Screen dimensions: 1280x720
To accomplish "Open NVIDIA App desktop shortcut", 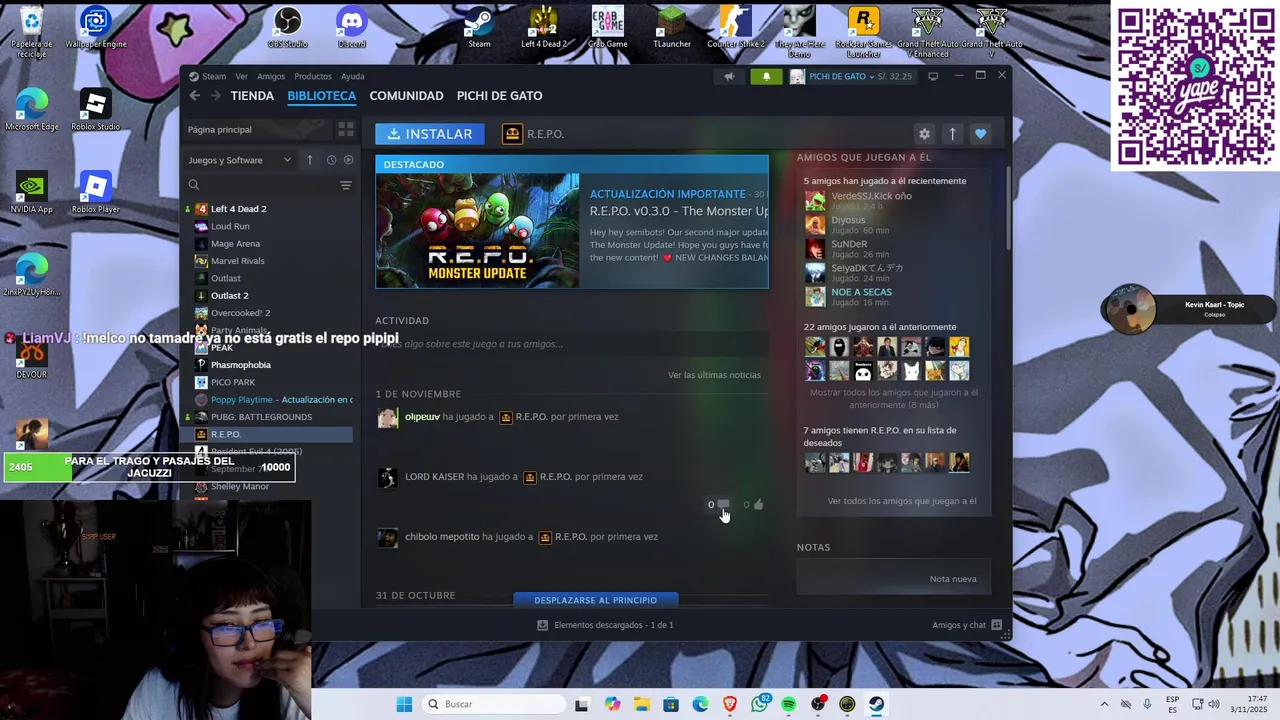I will [x=31, y=193].
